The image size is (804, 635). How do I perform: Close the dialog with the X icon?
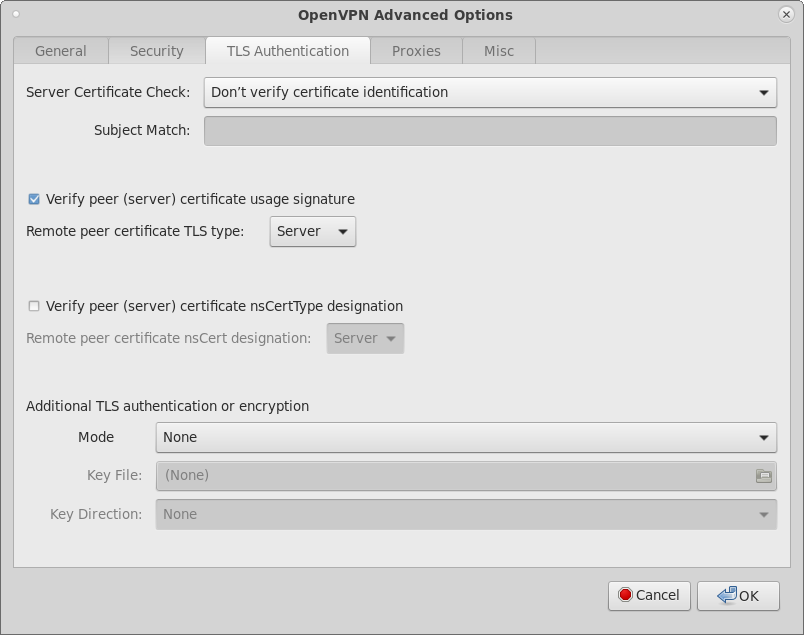tap(786, 14)
